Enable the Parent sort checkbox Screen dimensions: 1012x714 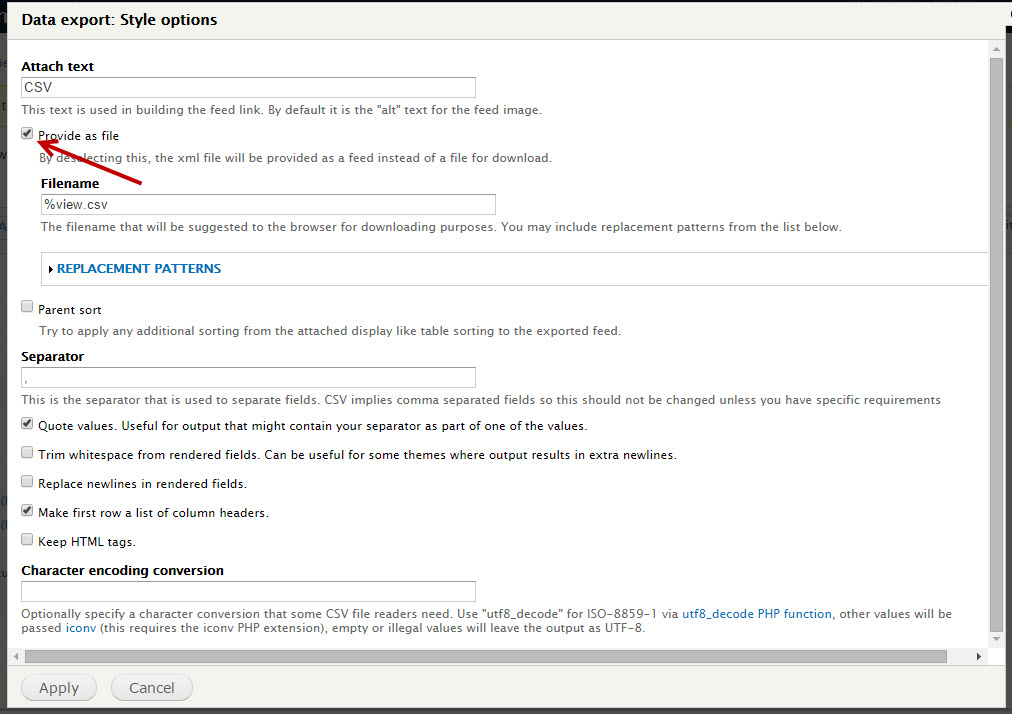point(27,307)
